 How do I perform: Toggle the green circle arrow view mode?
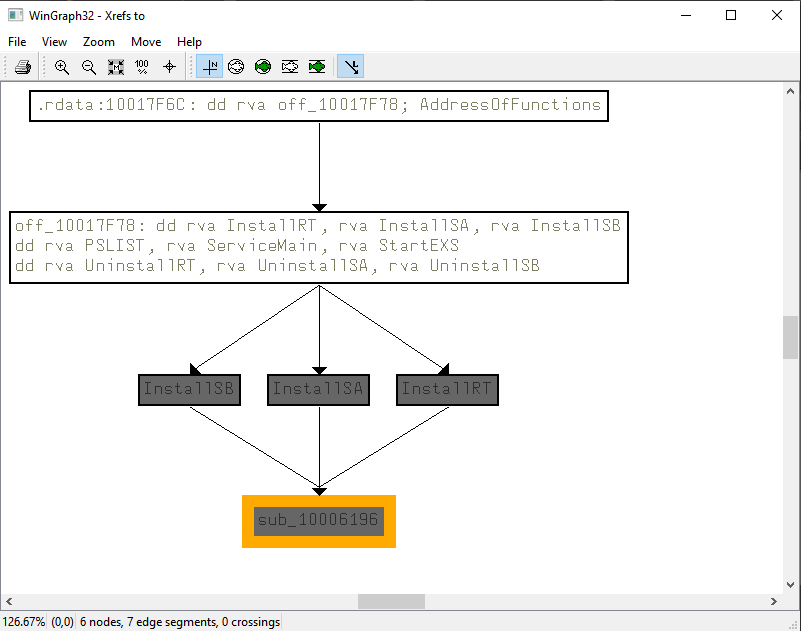point(263,67)
